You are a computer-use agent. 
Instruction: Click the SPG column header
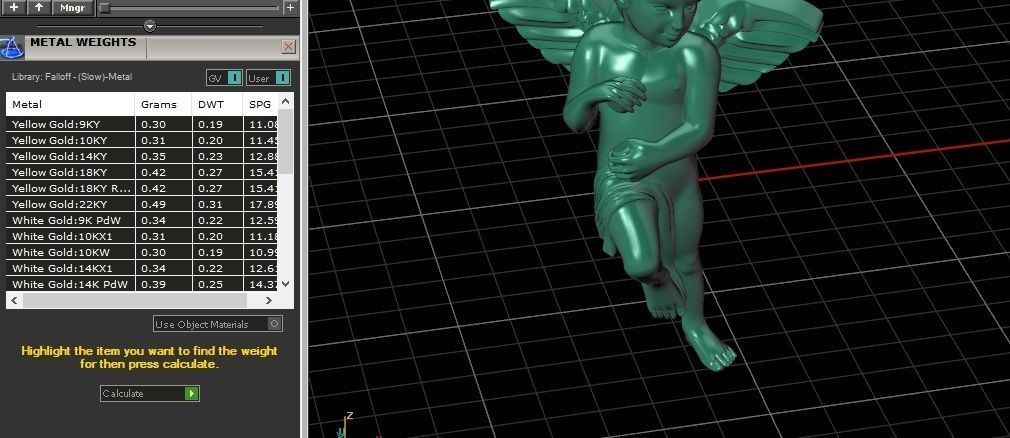261,104
